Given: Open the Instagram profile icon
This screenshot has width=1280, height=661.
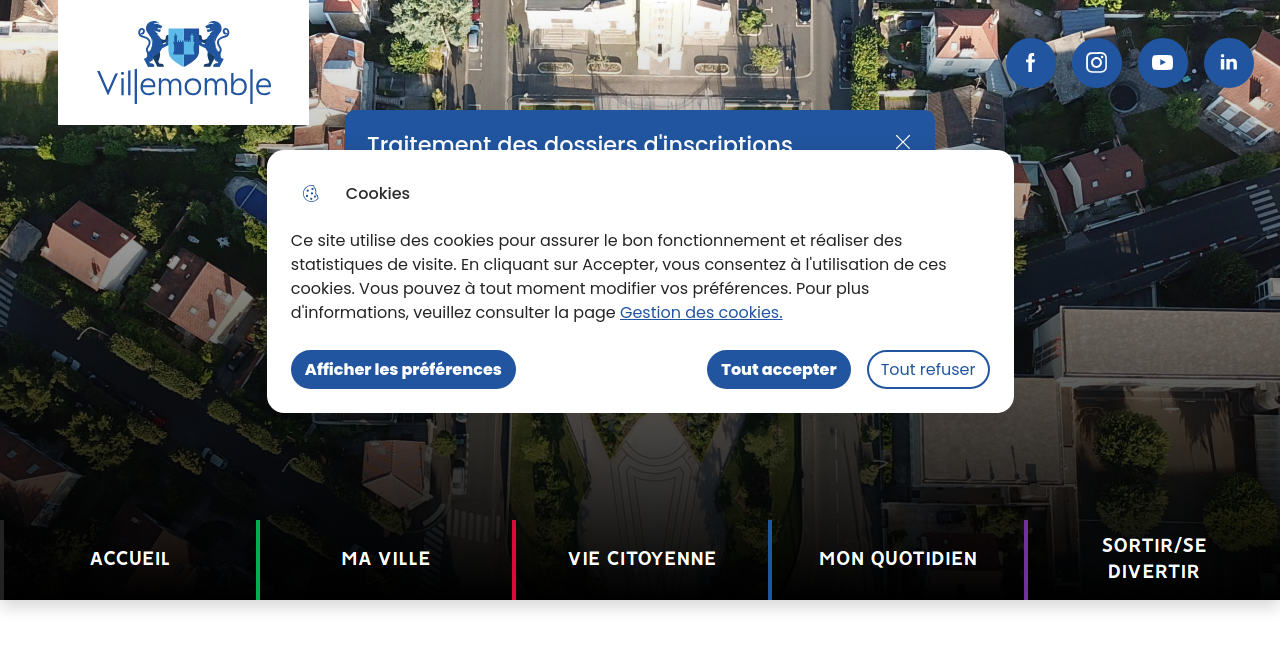Looking at the screenshot, I should [x=1096, y=63].
